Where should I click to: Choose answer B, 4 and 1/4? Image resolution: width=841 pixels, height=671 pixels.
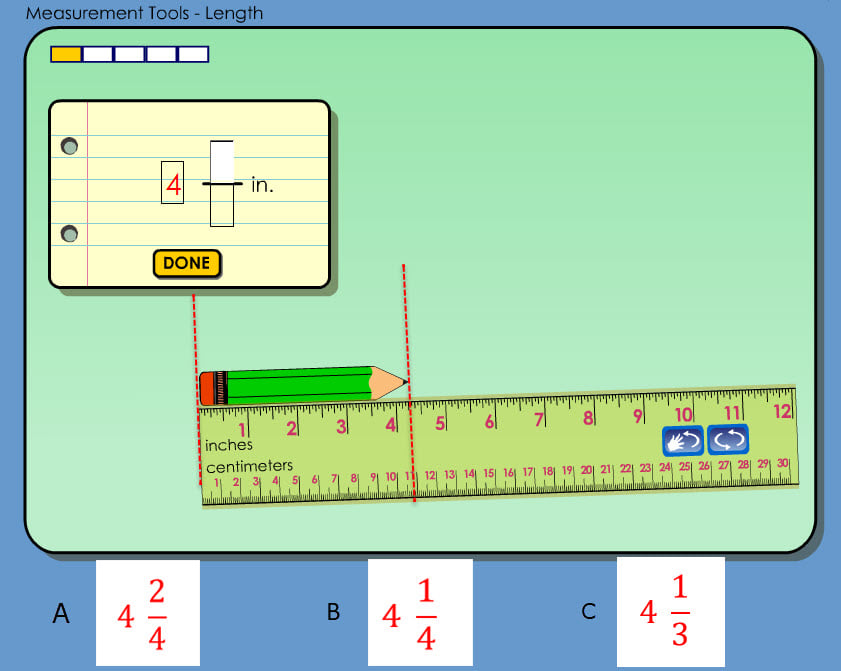tap(419, 613)
